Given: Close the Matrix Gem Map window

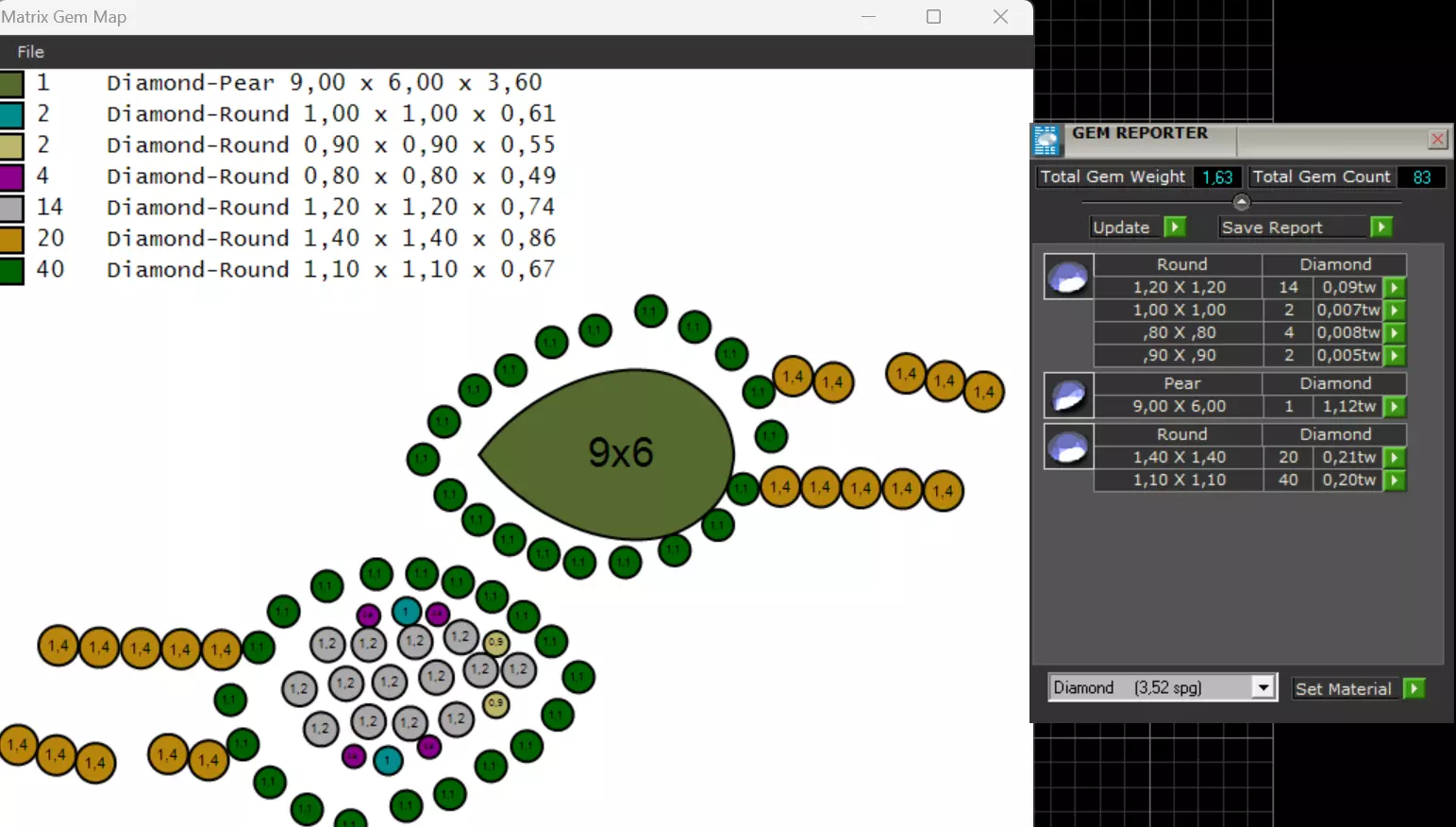Looking at the screenshot, I should (x=1000, y=16).
